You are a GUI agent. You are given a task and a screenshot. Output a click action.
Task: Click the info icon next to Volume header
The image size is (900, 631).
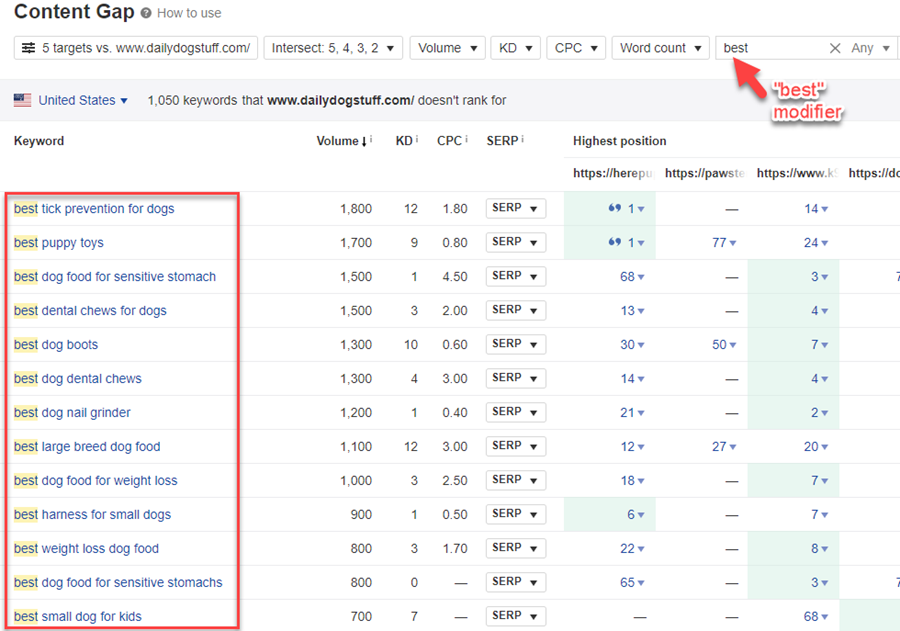(371, 141)
